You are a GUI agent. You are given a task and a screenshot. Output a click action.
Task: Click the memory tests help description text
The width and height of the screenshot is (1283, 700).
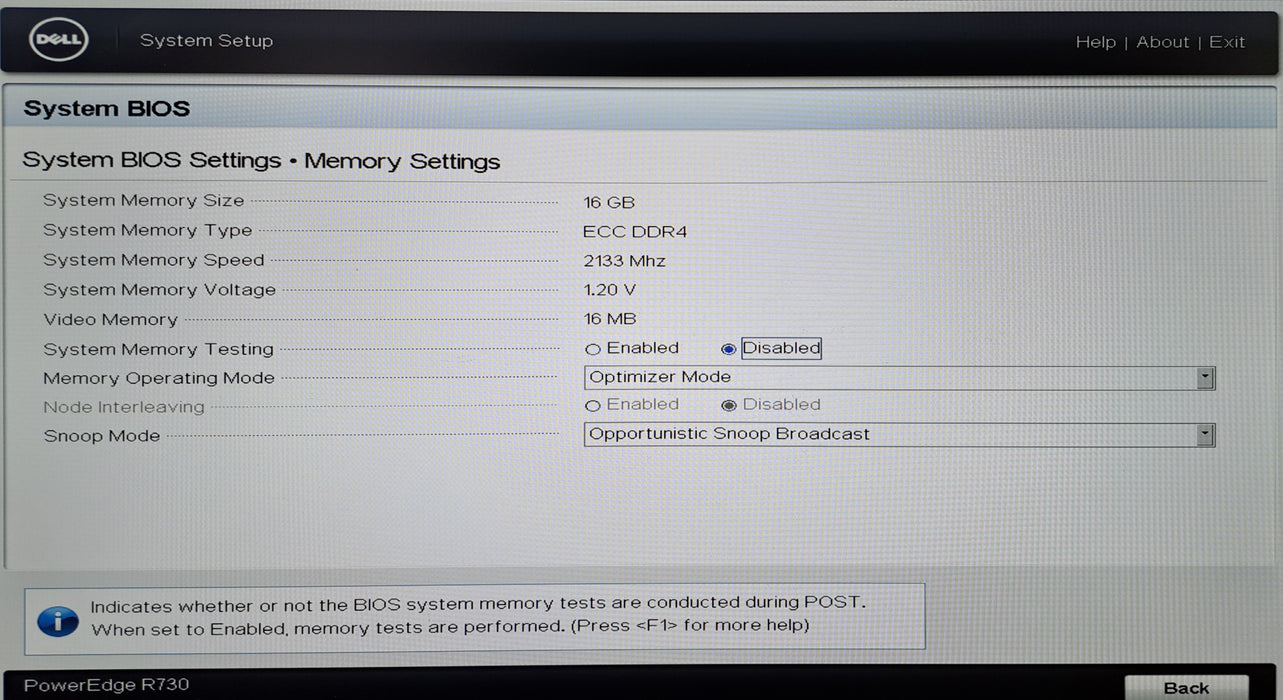[478, 615]
